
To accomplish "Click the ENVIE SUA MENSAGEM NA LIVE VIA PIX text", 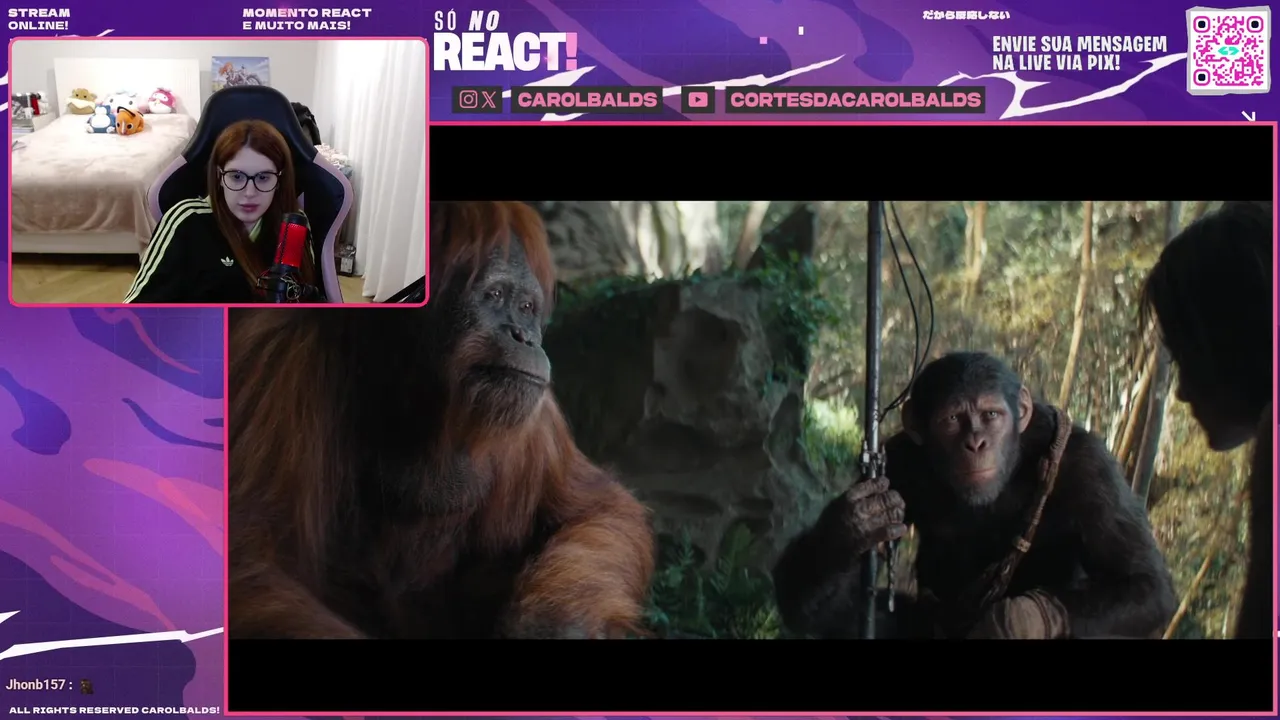I will pos(1079,54).
